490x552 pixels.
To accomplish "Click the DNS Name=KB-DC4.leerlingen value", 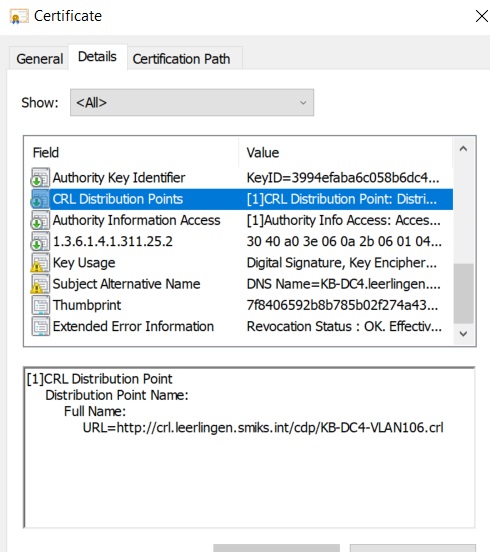I will (x=343, y=284).
